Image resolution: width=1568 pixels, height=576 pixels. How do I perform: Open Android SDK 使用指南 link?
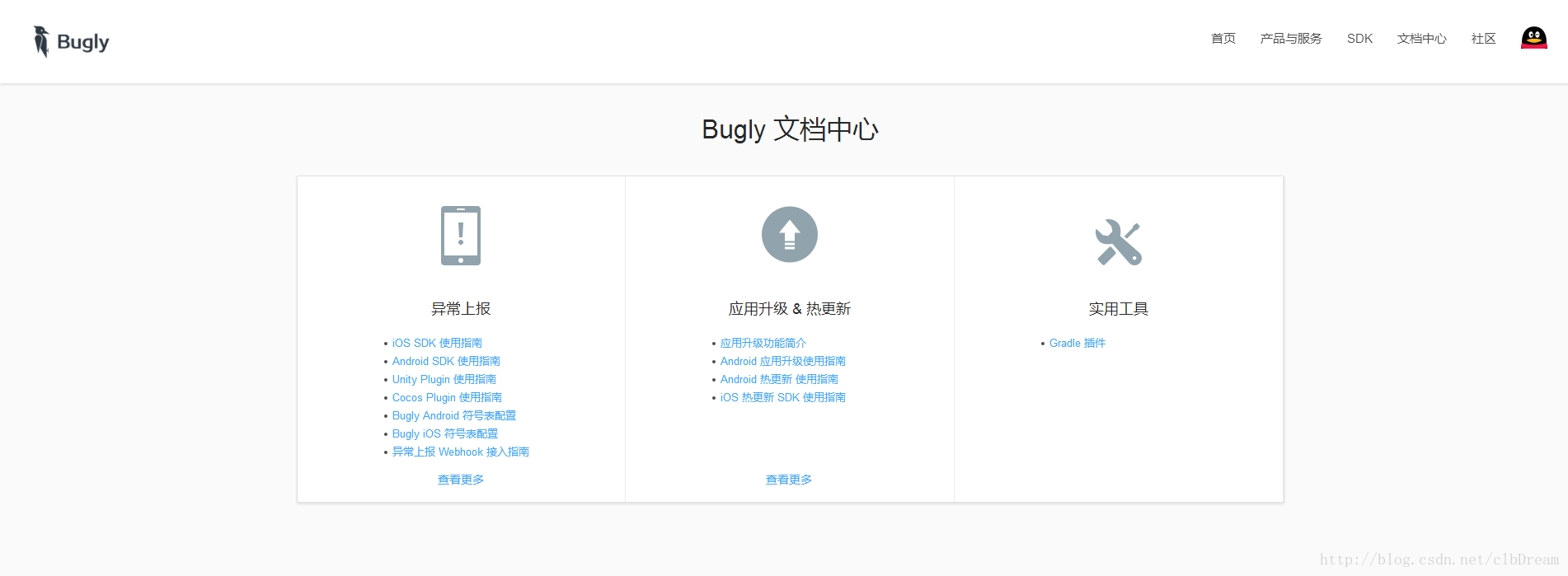[x=446, y=361]
